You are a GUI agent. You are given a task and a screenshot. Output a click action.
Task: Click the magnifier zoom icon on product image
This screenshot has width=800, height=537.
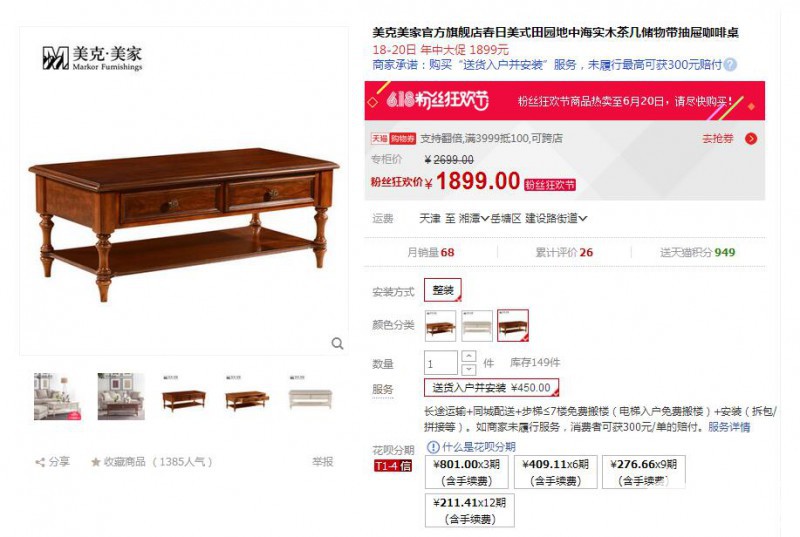click(337, 343)
